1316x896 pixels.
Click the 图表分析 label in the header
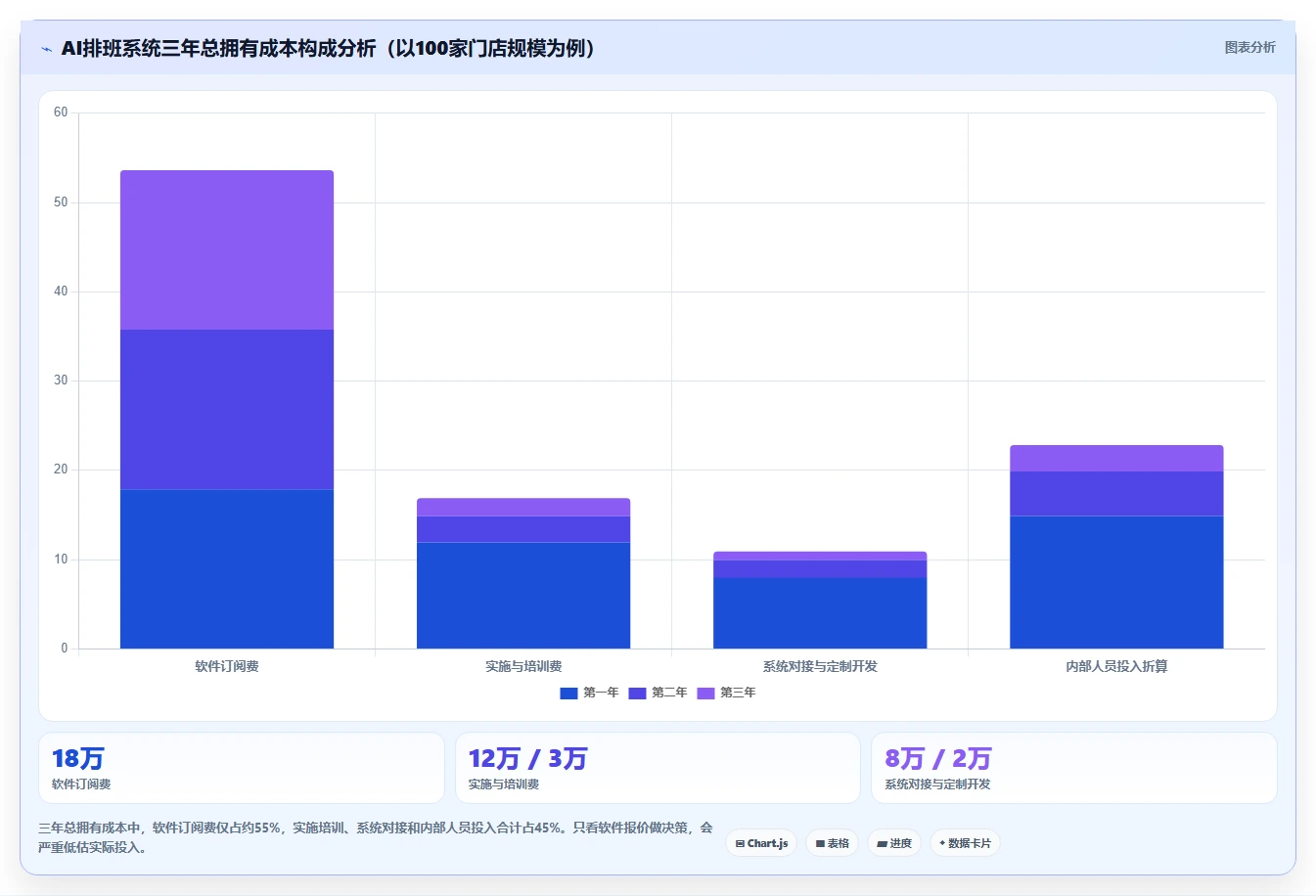[x=1249, y=47]
